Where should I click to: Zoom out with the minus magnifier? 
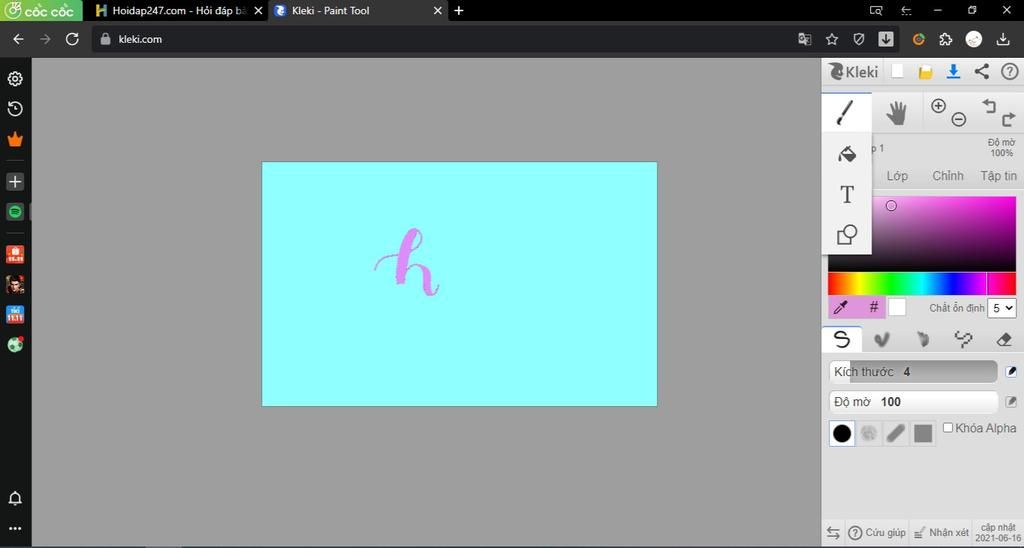(958, 120)
